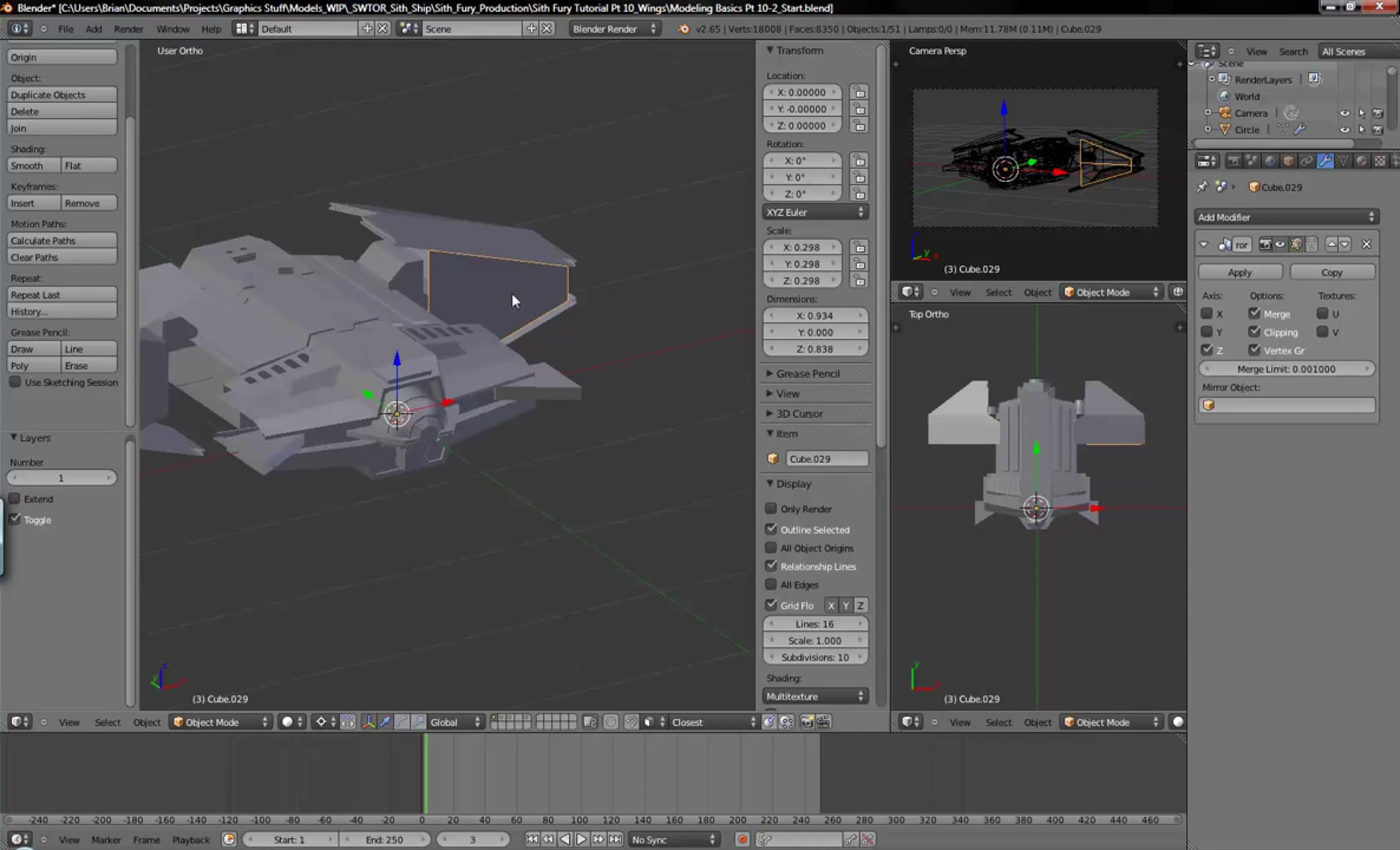The width and height of the screenshot is (1400, 850).
Task: Click Apply on the Mirror modifier
Action: [x=1240, y=272]
